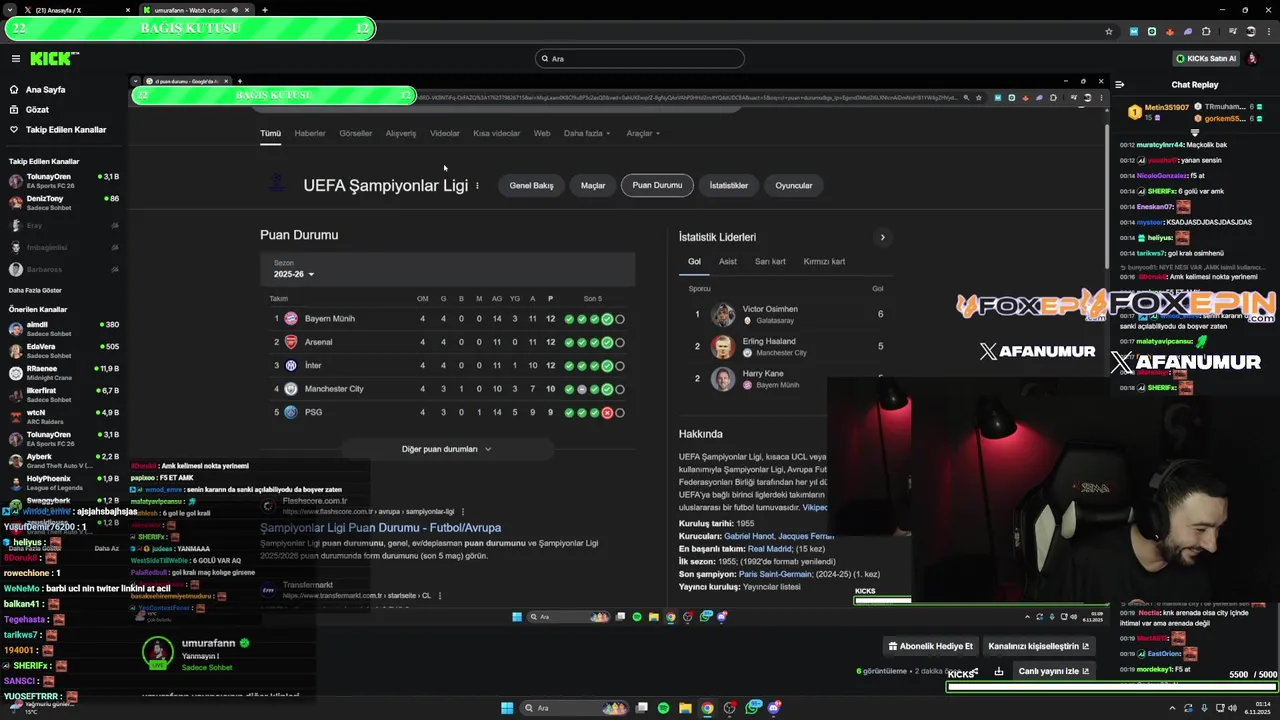
Task: Open the Şampiyonlar Ligi Puan Durumu Flashscore link
Action: [380, 527]
